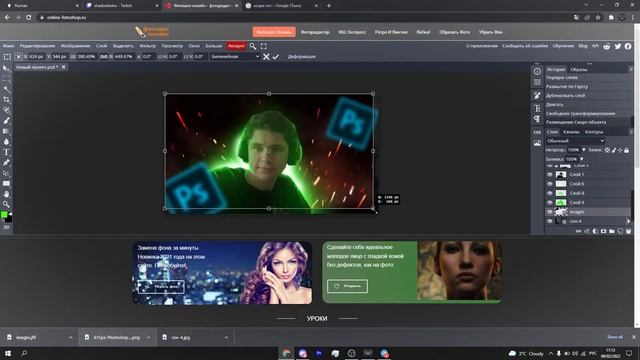
Task: Click the search magnifier in menu bar
Action: coord(253,46)
